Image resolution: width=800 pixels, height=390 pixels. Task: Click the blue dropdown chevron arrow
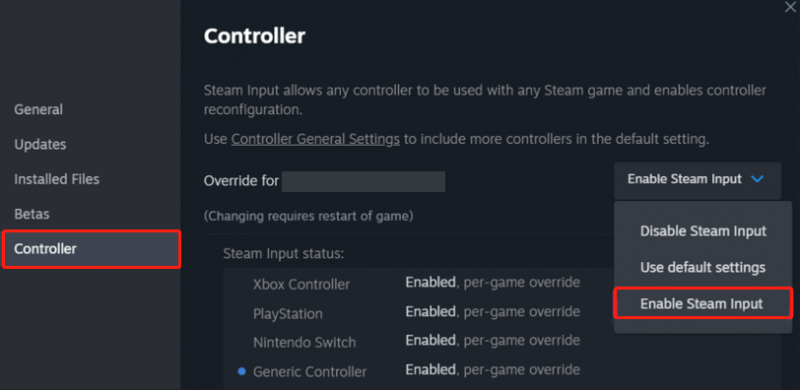click(758, 179)
